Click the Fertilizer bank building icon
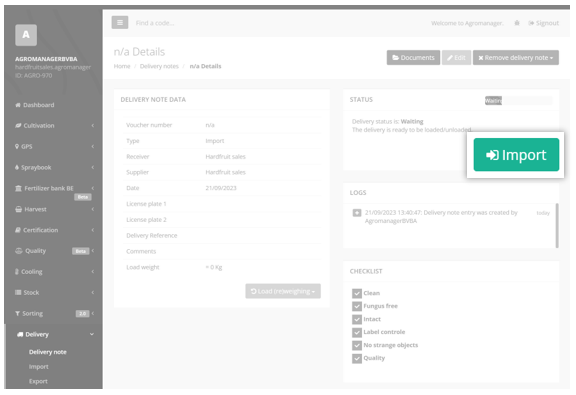Screen dimensions: 576x395 18,188
